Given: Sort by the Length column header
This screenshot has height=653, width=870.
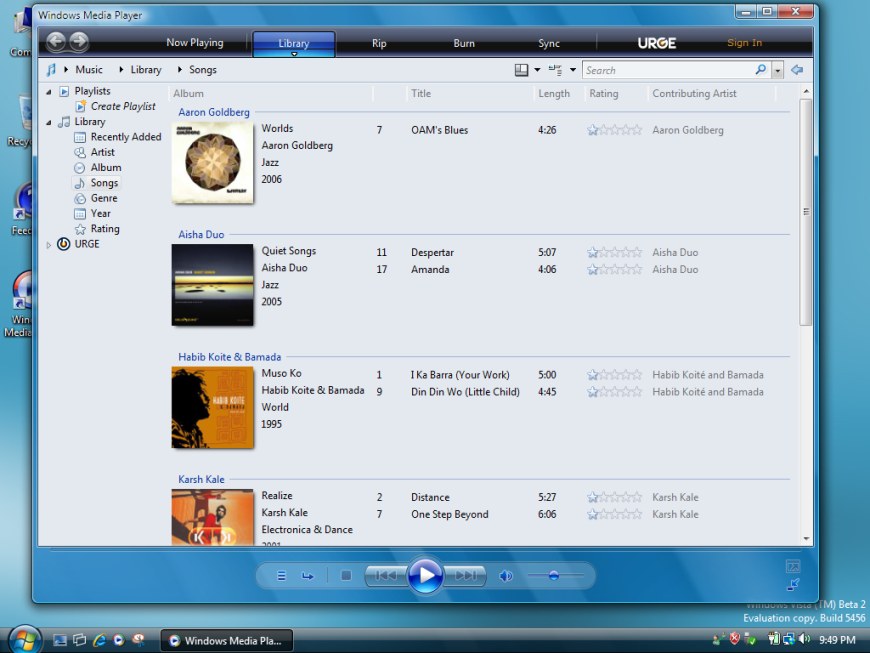Looking at the screenshot, I should coord(554,93).
